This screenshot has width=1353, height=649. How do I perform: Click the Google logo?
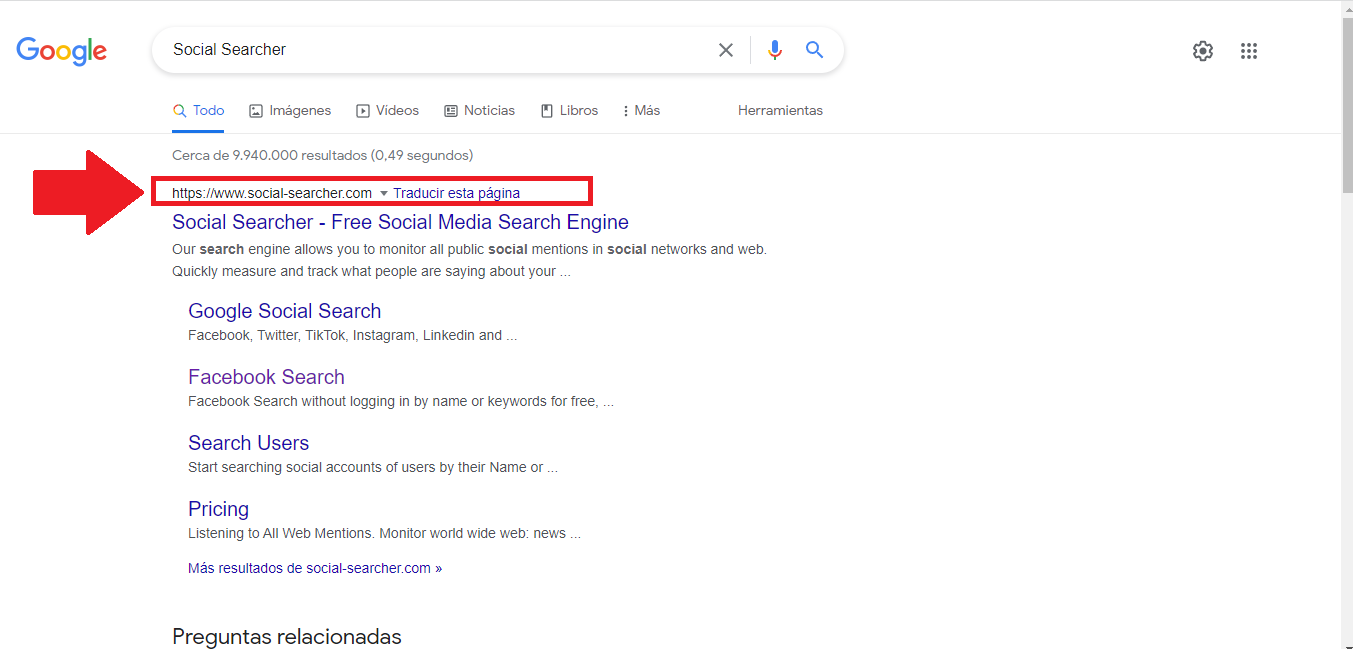click(x=61, y=51)
